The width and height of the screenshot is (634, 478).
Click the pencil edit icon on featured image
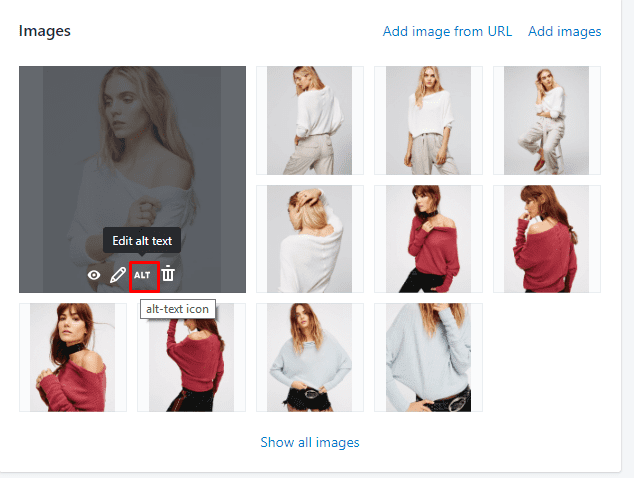[x=118, y=275]
